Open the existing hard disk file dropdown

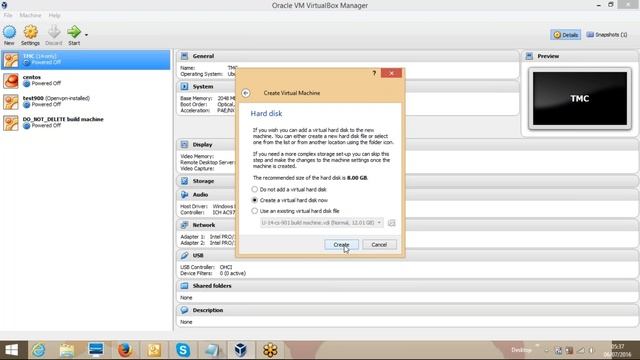pyautogui.click(x=322, y=223)
